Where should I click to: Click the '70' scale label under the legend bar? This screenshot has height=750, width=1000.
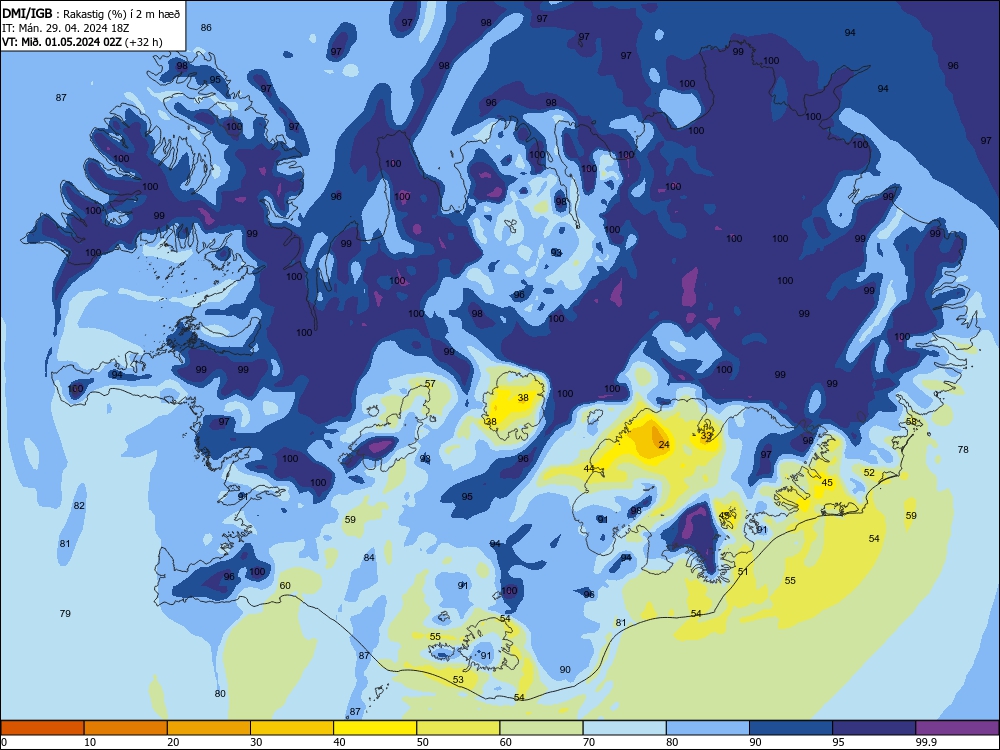click(x=589, y=742)
